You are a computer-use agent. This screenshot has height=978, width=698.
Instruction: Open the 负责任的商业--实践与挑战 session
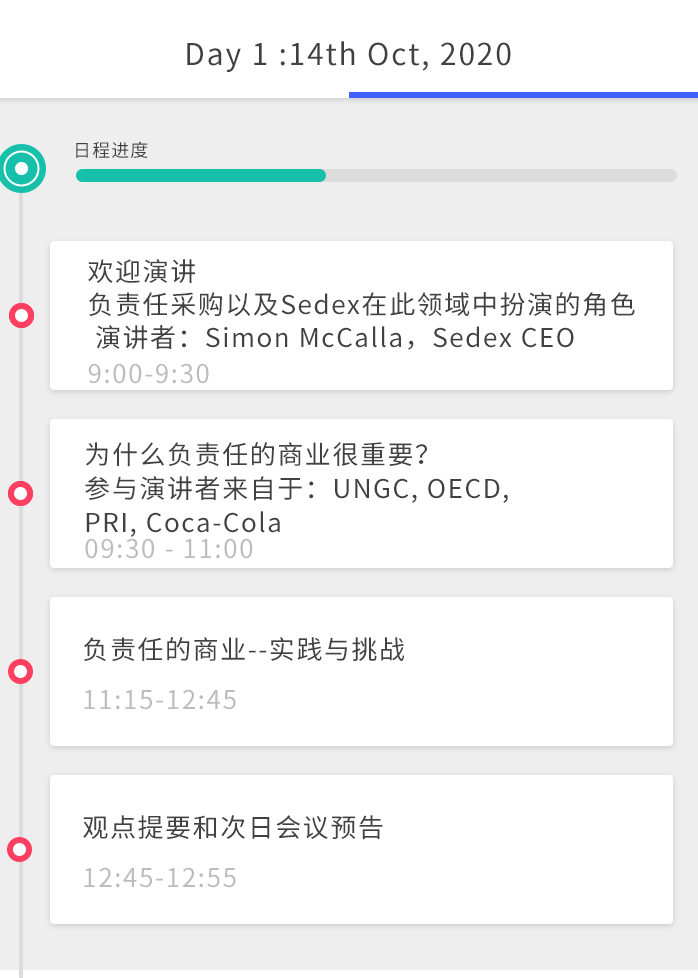pos(244,650)
